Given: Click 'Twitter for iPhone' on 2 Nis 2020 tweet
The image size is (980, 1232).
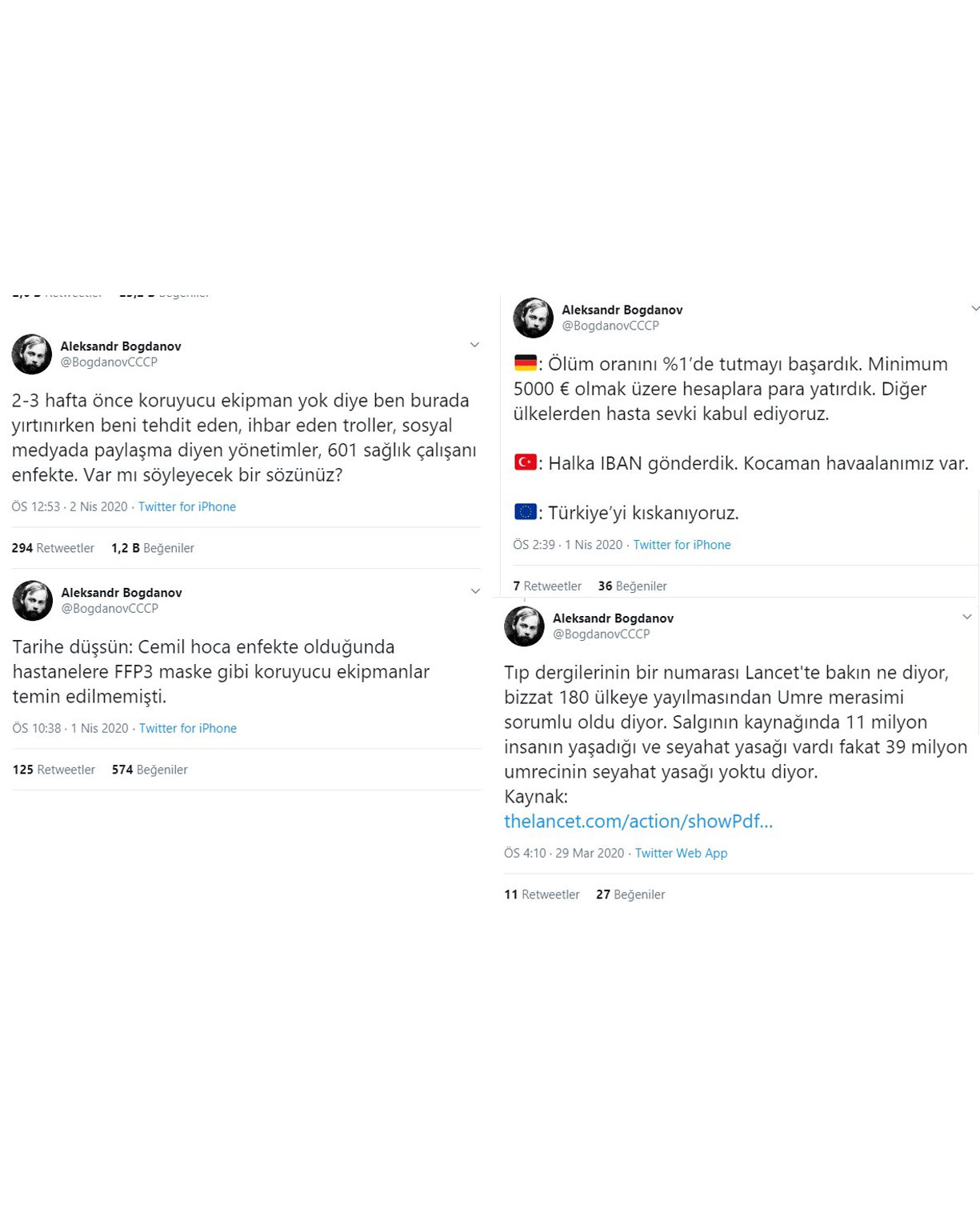Looking at the screenshot, I should pyautogui.click(x=186, y=506).
